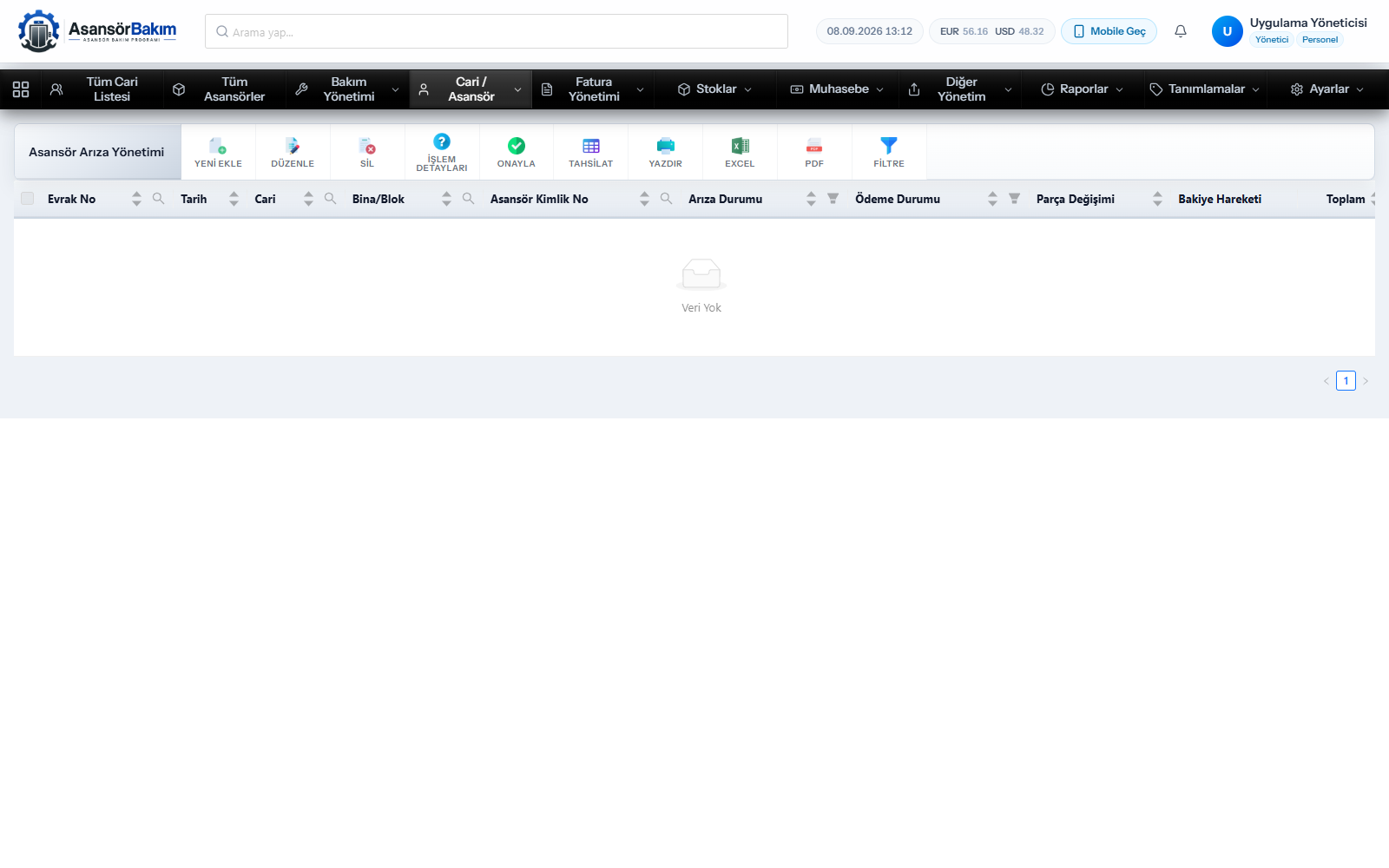Screen dimensions: 1389x868
Task: Expand the Muhasebe menu
Action: click(x=838, y=89)
